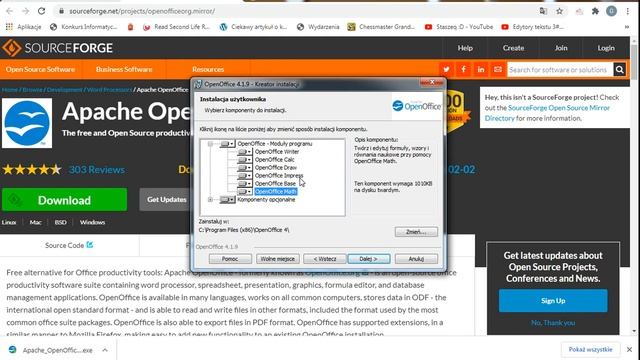The height and width of the screenshot is (360, 640).
Task: Select OpenOffice Draw component row
Action: pyautogui.click(x=276, y=167)
